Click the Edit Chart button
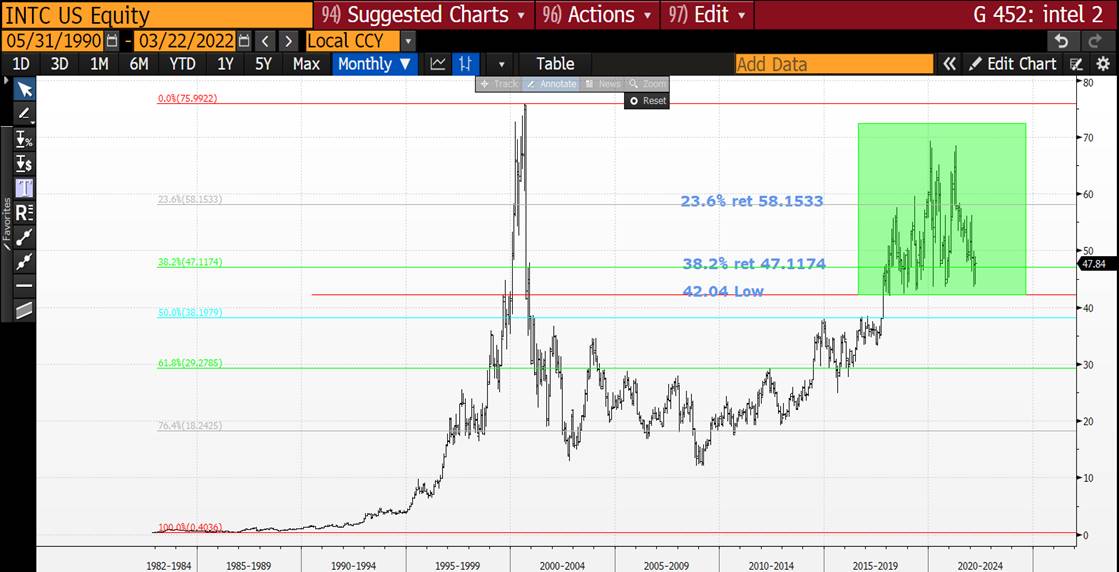Viewport: 1119px width, 572px height. click(1013, 64)
